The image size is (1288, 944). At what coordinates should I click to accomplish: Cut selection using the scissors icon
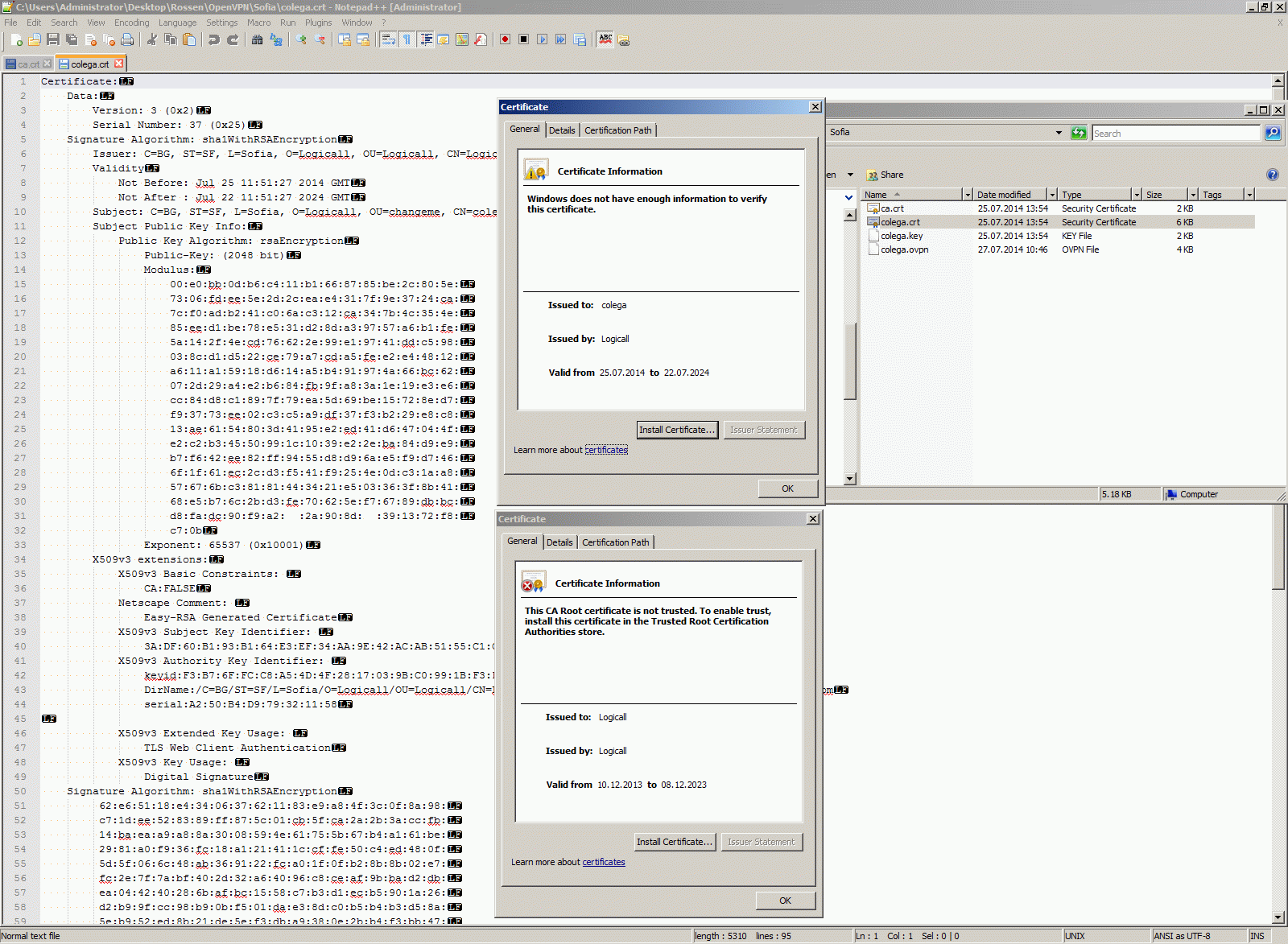pos(152,39)
